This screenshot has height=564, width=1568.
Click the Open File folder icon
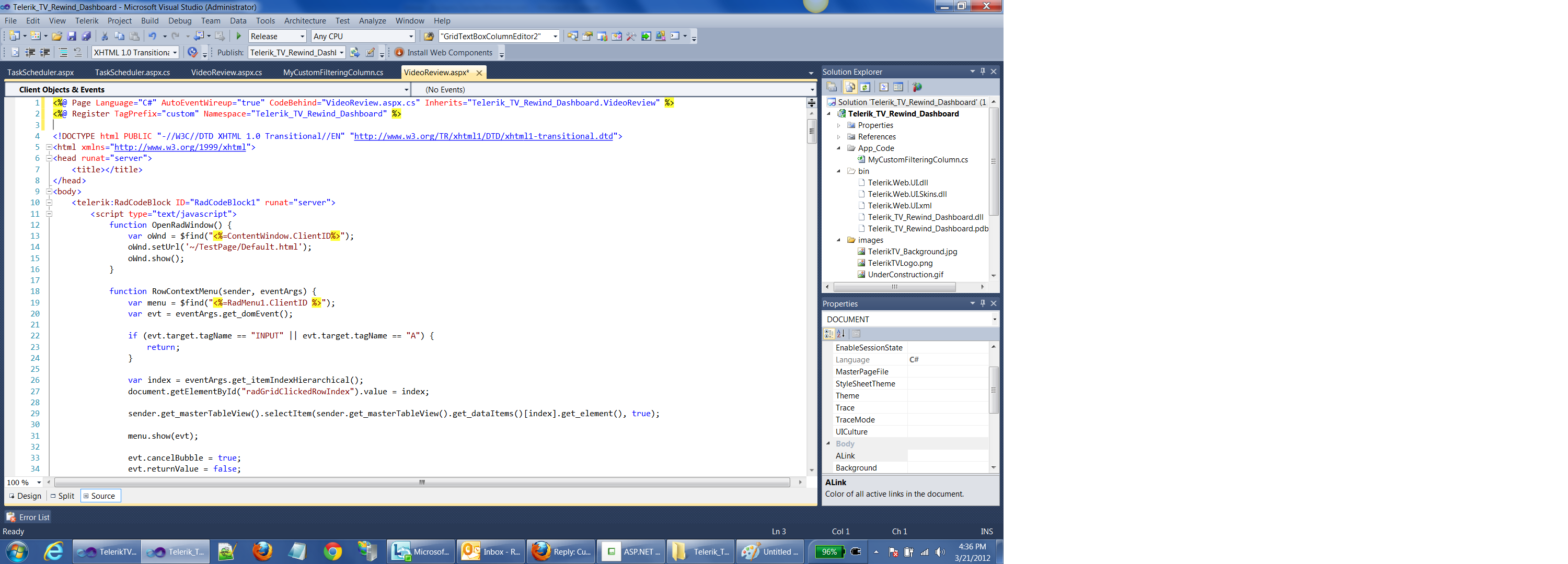[x=56, y=37]
